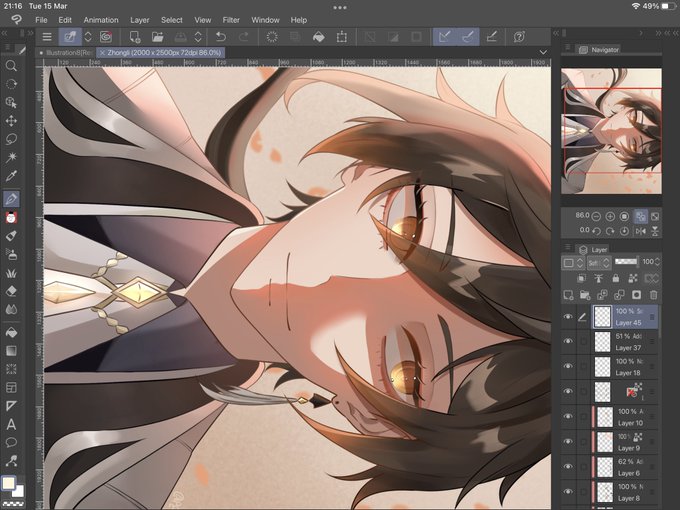Create a new layer folder
The width and height of the screenshot is (680, 510).
pos(585,295)
